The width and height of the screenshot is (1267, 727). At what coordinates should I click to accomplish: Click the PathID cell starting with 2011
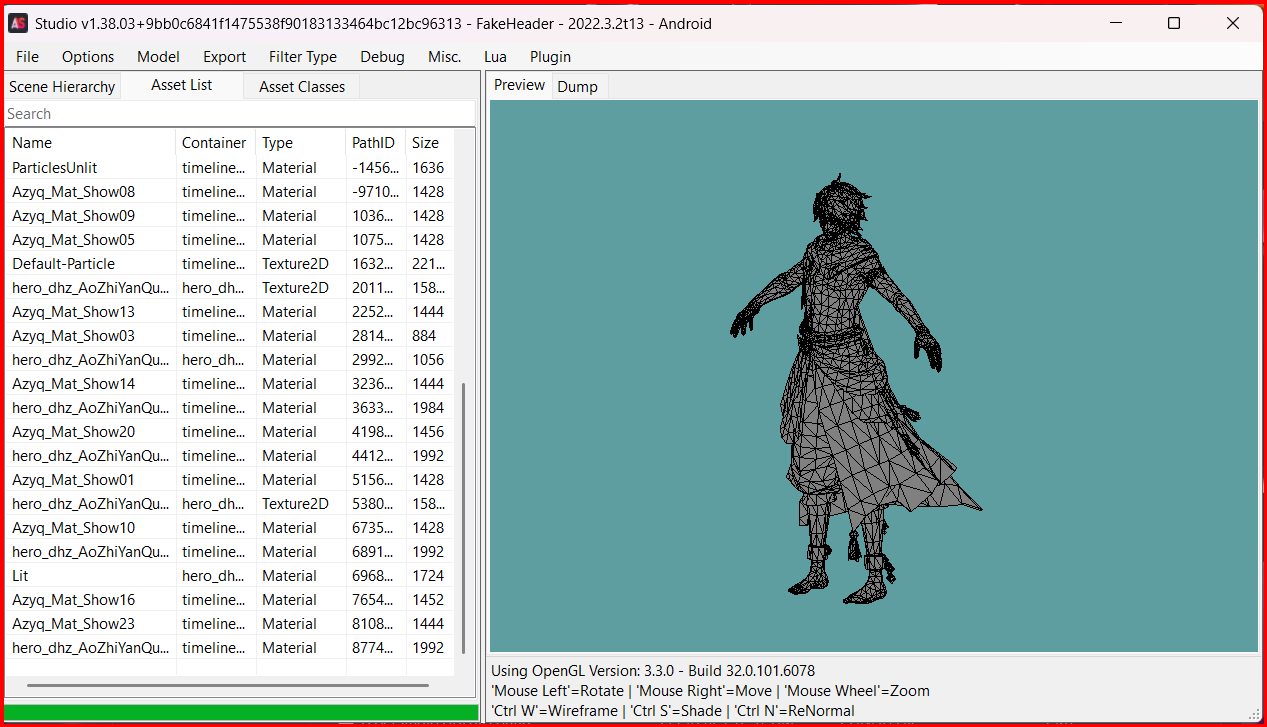point(376,288)
